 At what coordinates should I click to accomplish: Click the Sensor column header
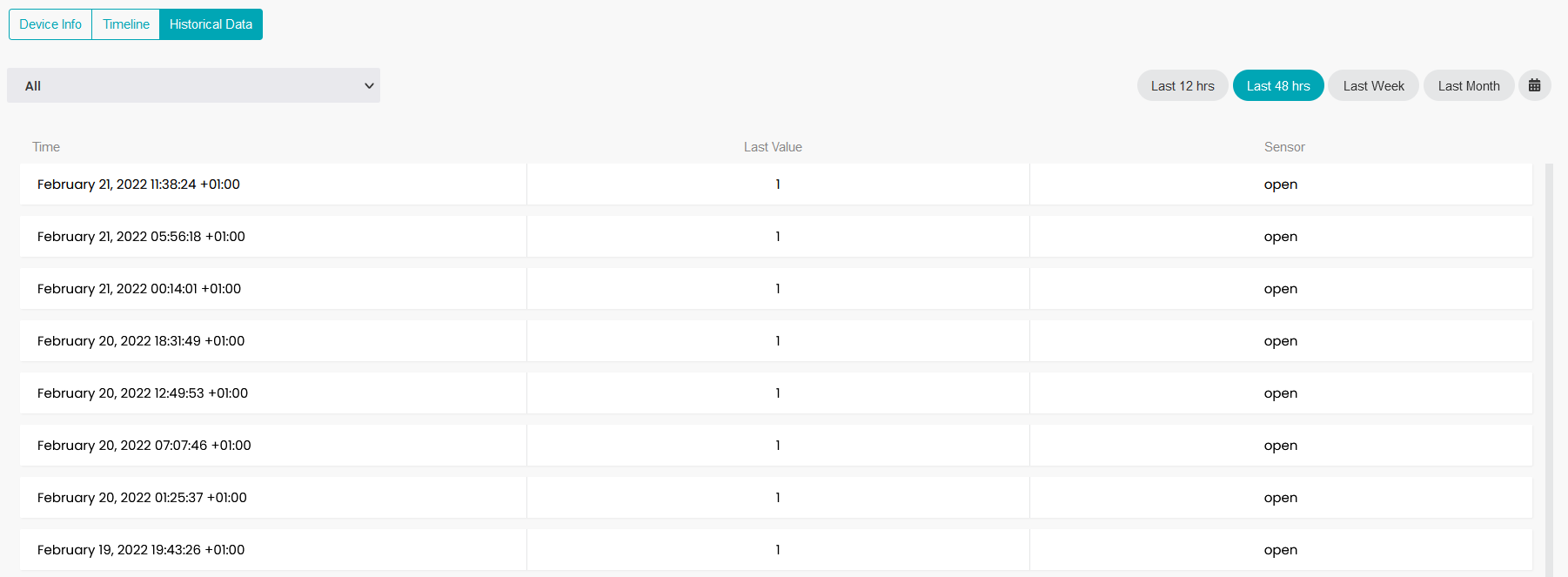click(x=1284, y=147)
